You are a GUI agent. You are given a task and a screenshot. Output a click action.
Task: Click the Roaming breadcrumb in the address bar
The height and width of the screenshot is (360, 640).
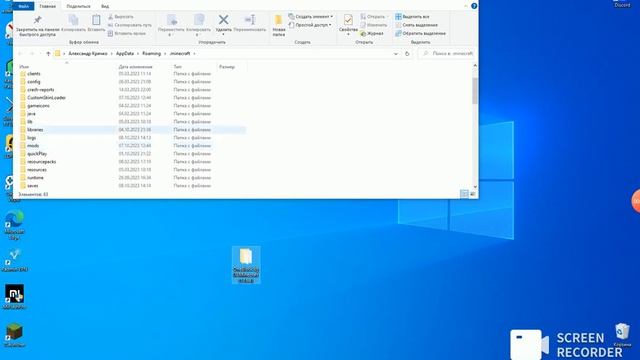click(151, 53)
